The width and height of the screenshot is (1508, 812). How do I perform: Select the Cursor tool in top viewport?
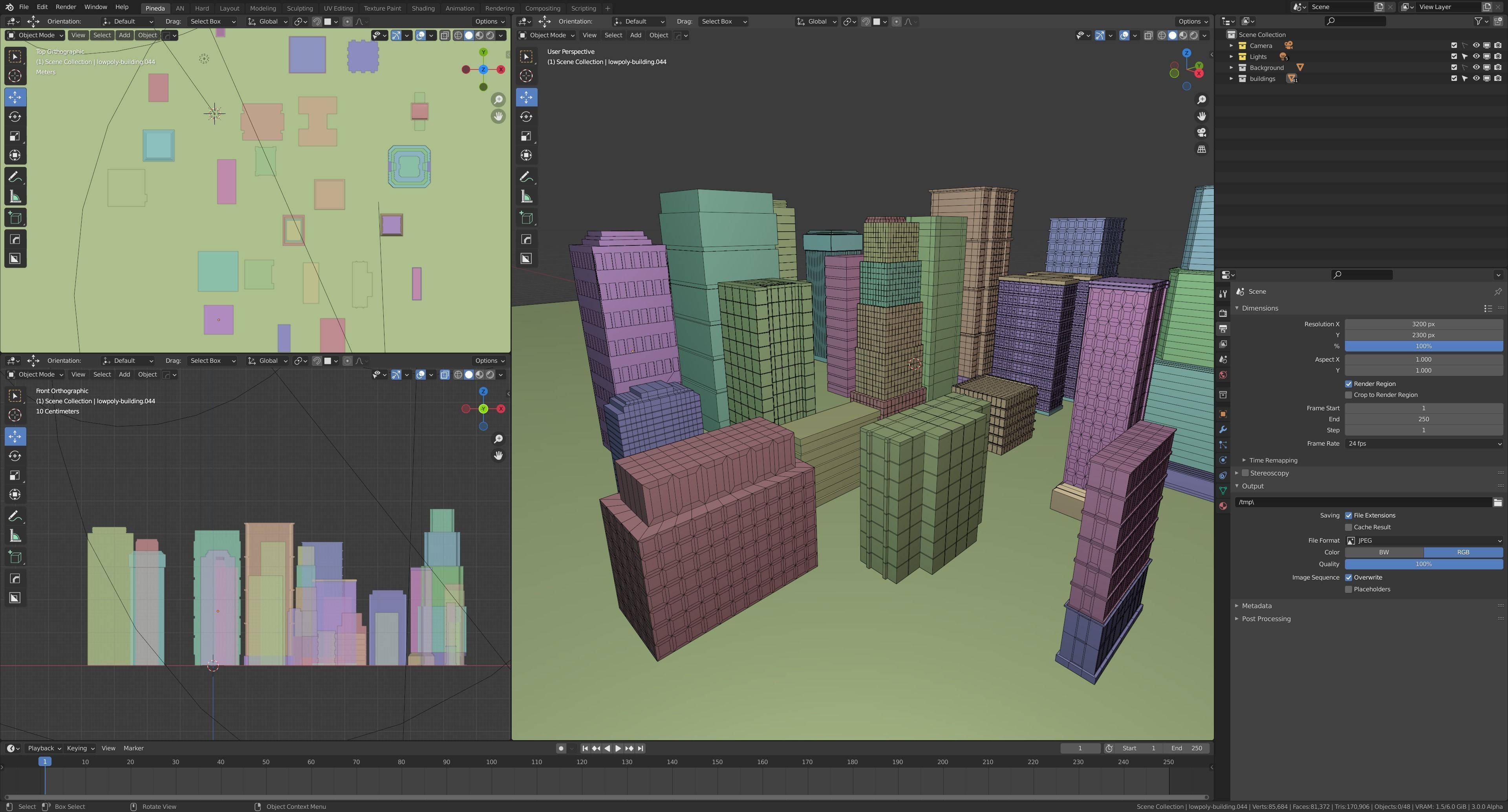[x=15, y=75]
